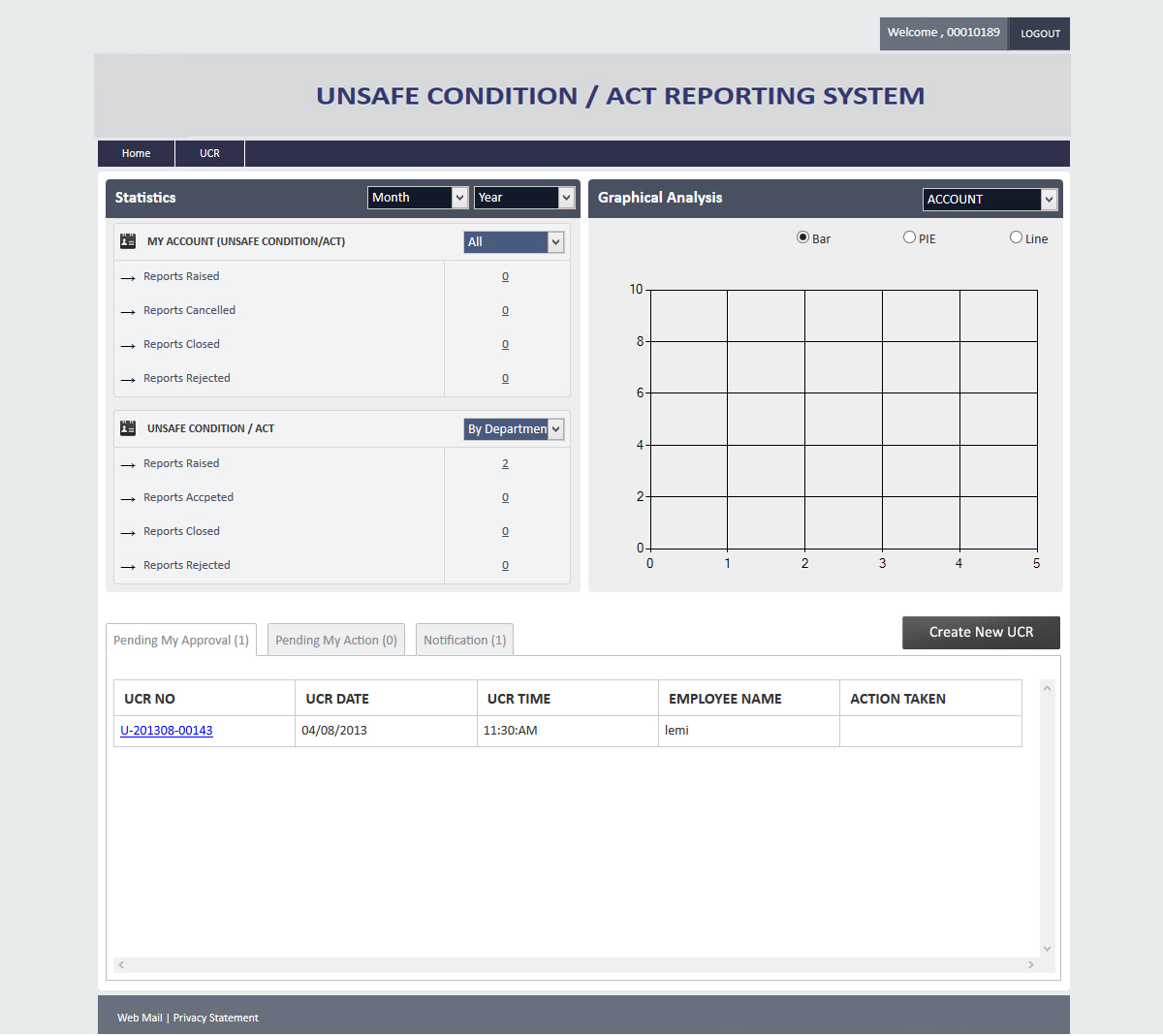Open the Year dropdown in Statistics

[x=524, y=198]
